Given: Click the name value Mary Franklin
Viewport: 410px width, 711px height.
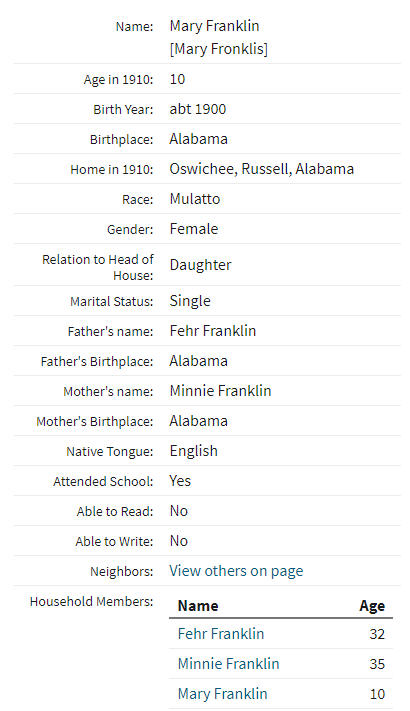Looking at the screenshot, I should [x=215, y=26].
